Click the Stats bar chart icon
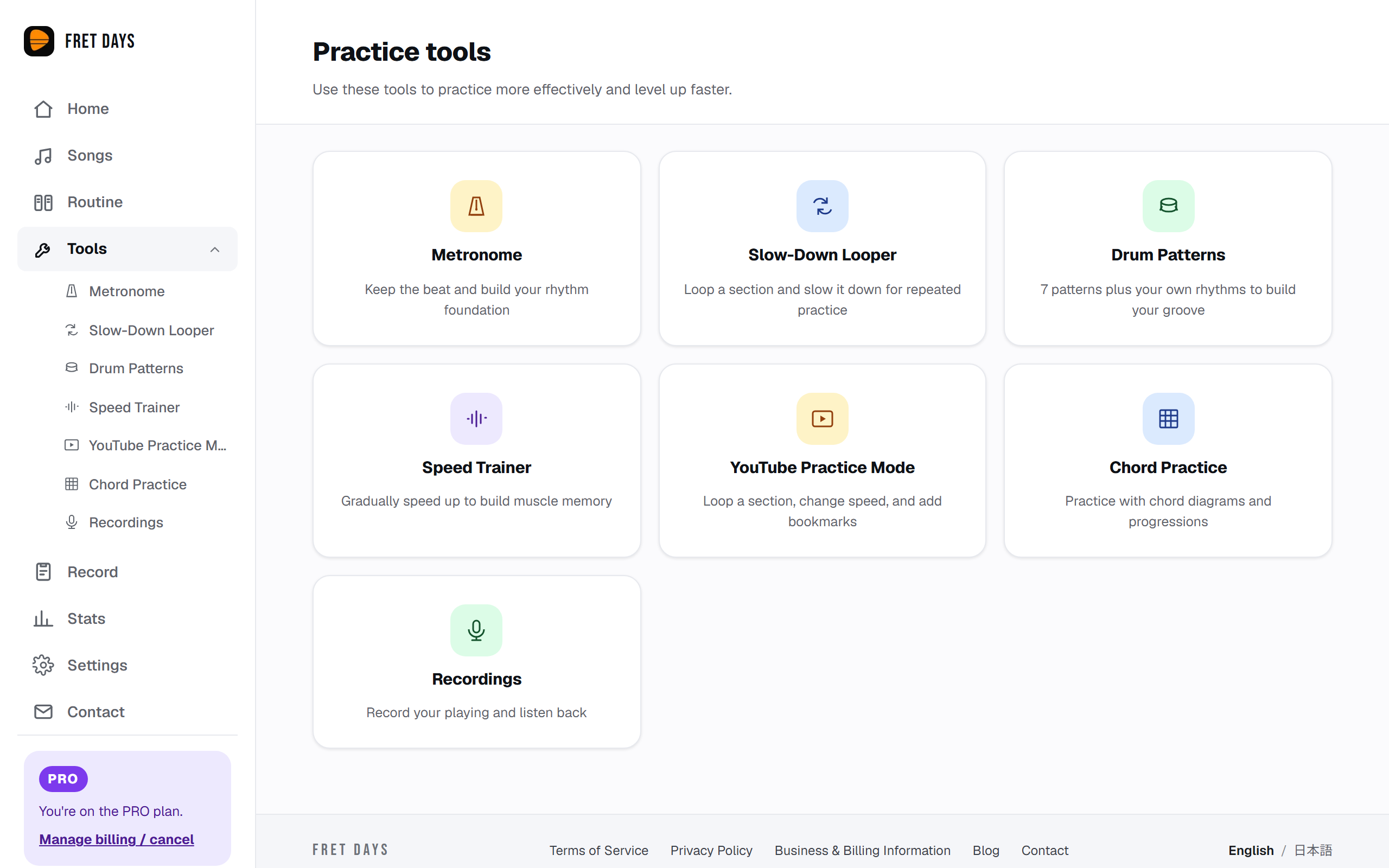This screenshot has height=868, width=1389. coord(43,618)
